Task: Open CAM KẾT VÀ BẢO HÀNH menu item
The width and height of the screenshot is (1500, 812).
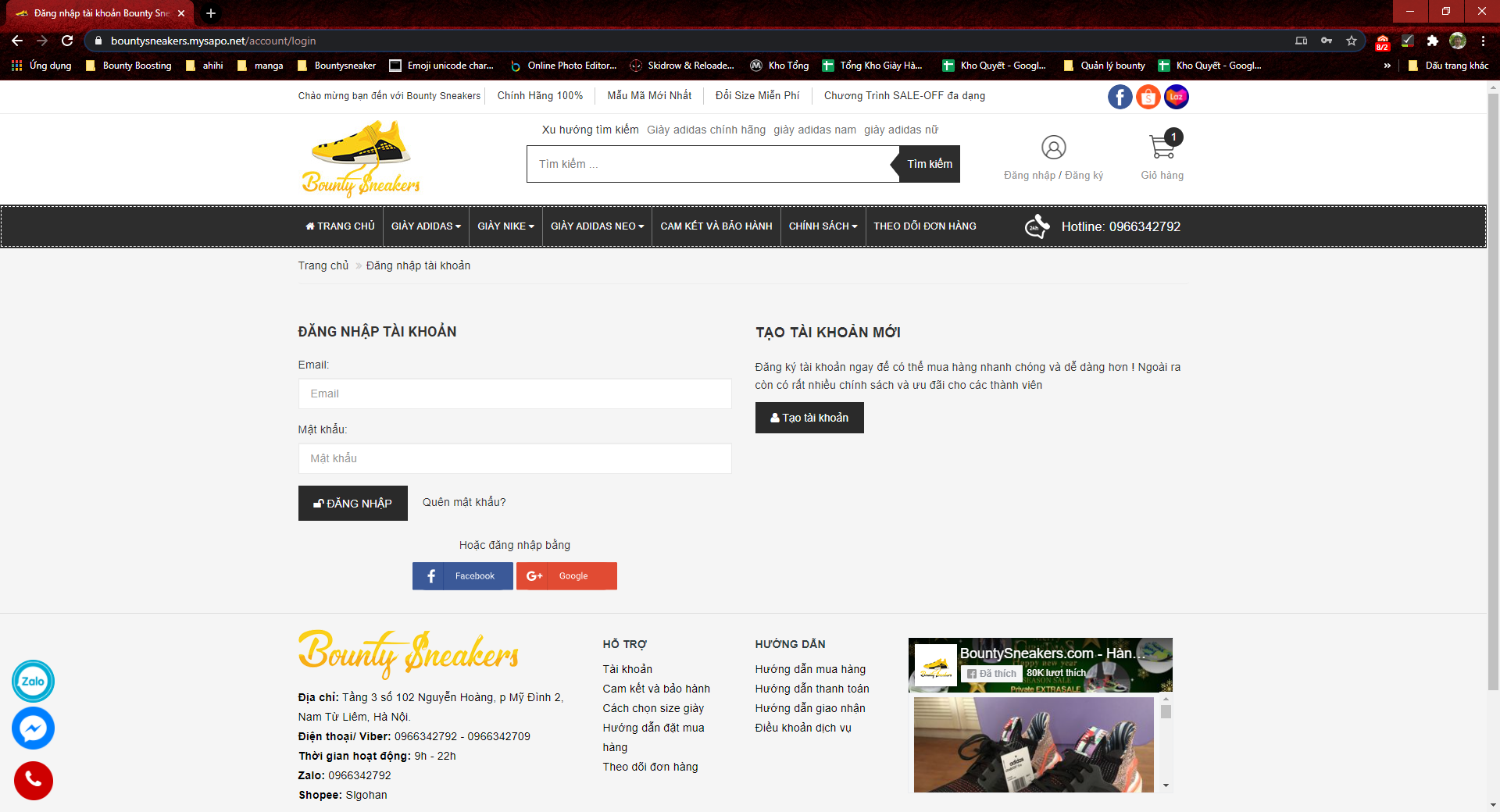Action: pyautogui.click(x=716, y=226)
